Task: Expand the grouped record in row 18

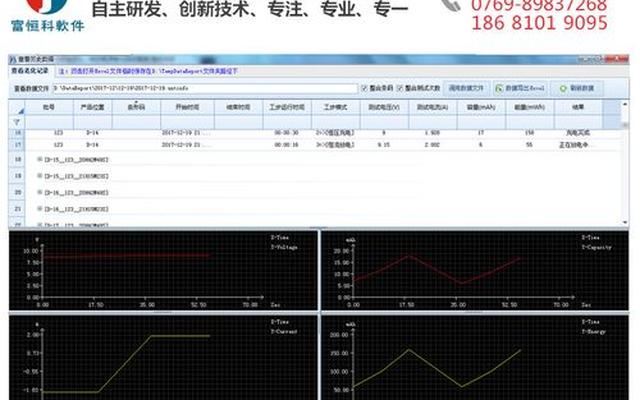Action: [40, 160]
